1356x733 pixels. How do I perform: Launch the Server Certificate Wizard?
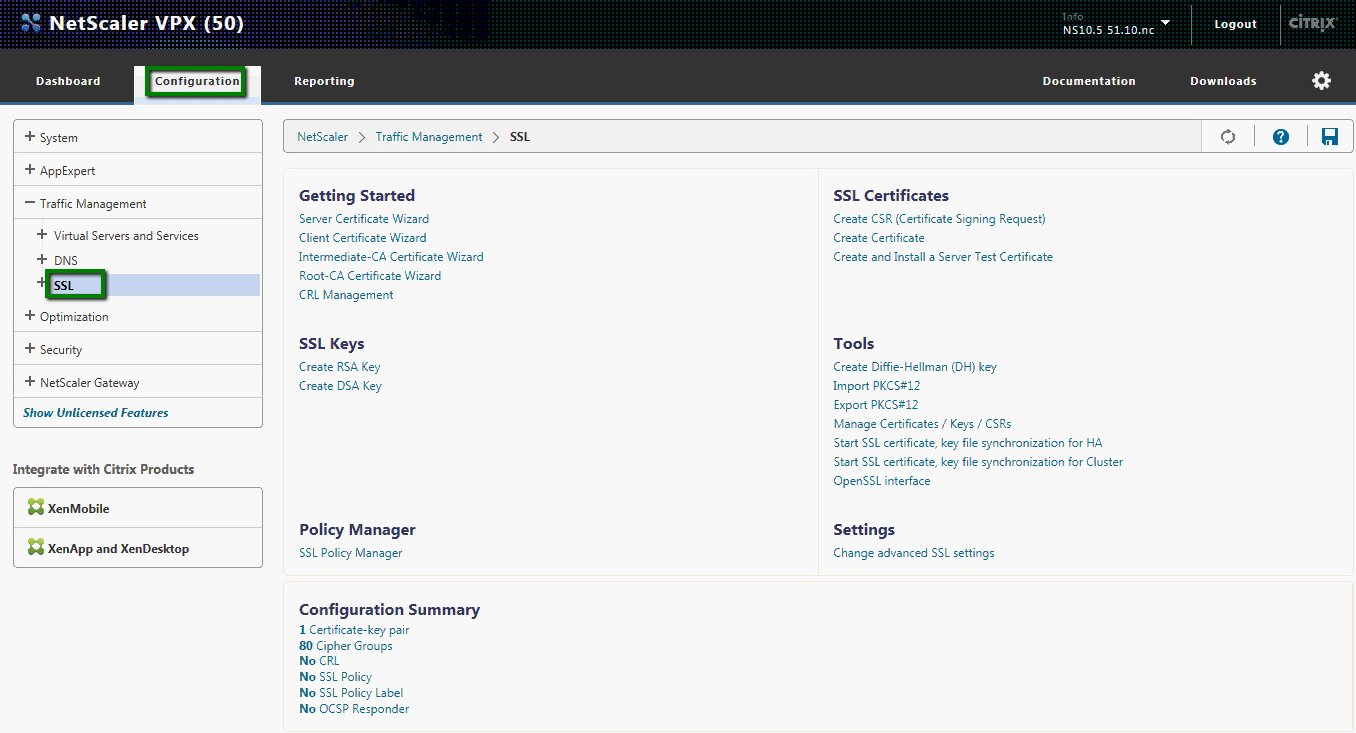click(363, 218)
